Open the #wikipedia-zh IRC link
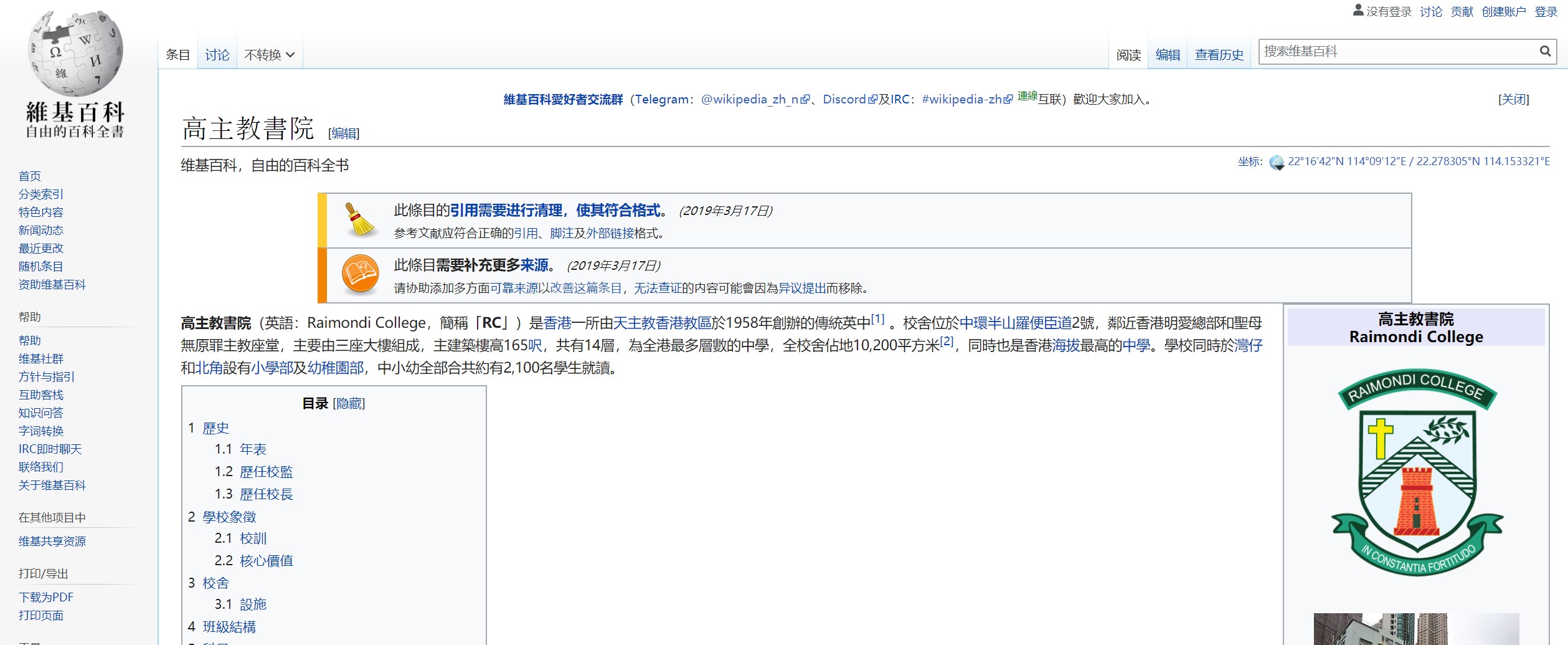This screenshot has height=645, width=1568. click(x=966, y=99)
